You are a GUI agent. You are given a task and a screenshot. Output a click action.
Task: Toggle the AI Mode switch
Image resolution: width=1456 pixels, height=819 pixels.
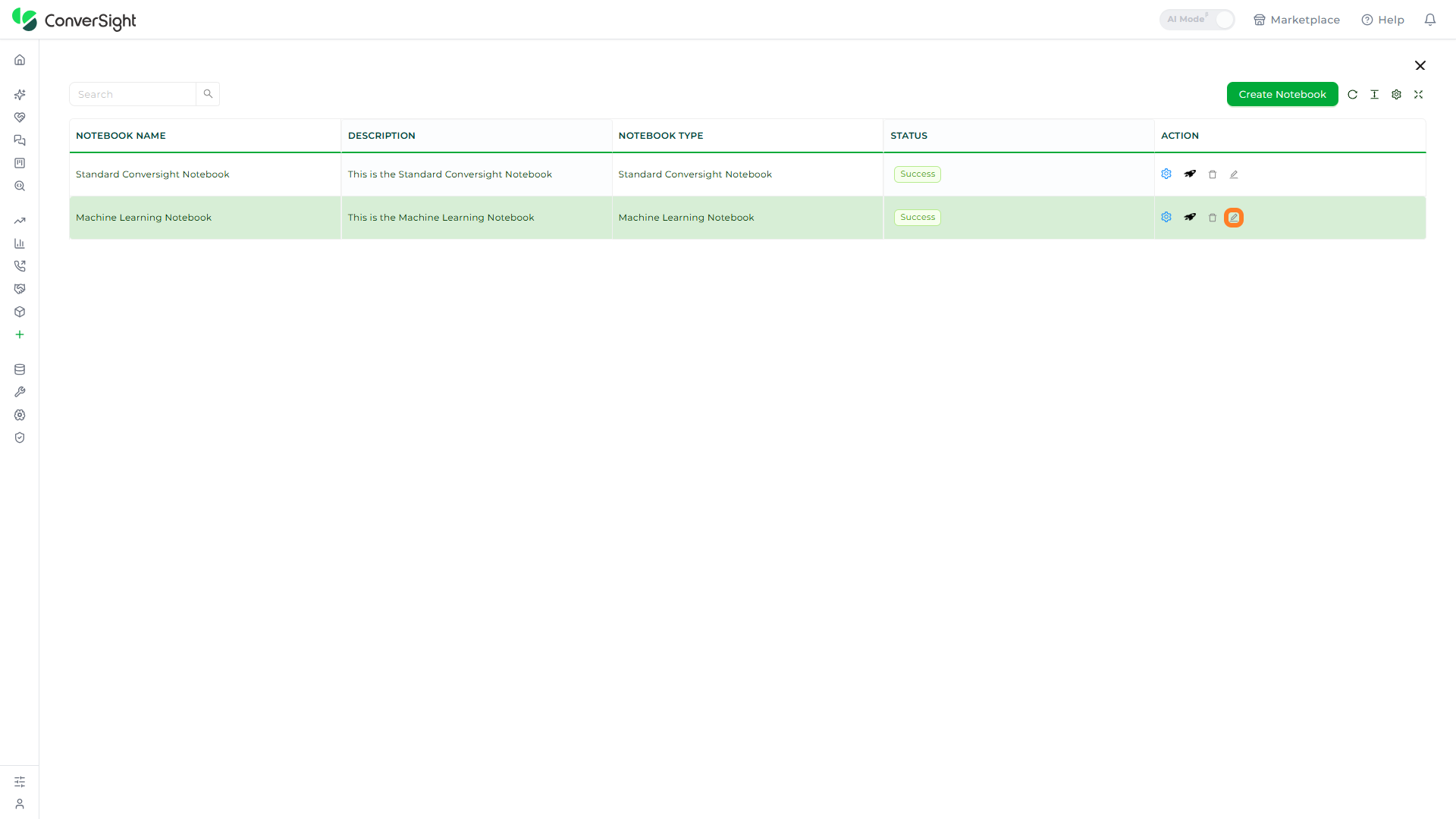coord(1197,20)
